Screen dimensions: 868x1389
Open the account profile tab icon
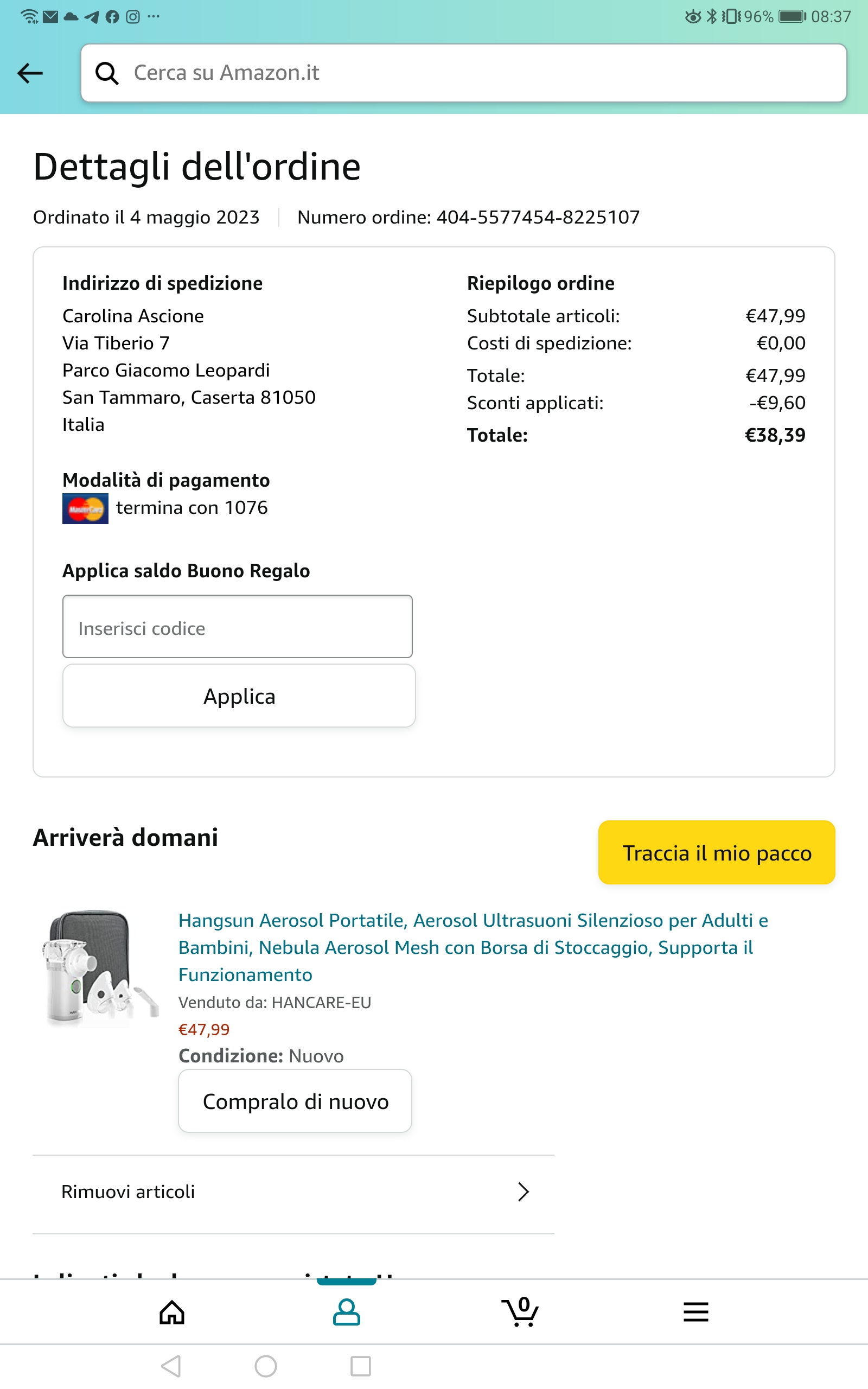click(346, 1312)
